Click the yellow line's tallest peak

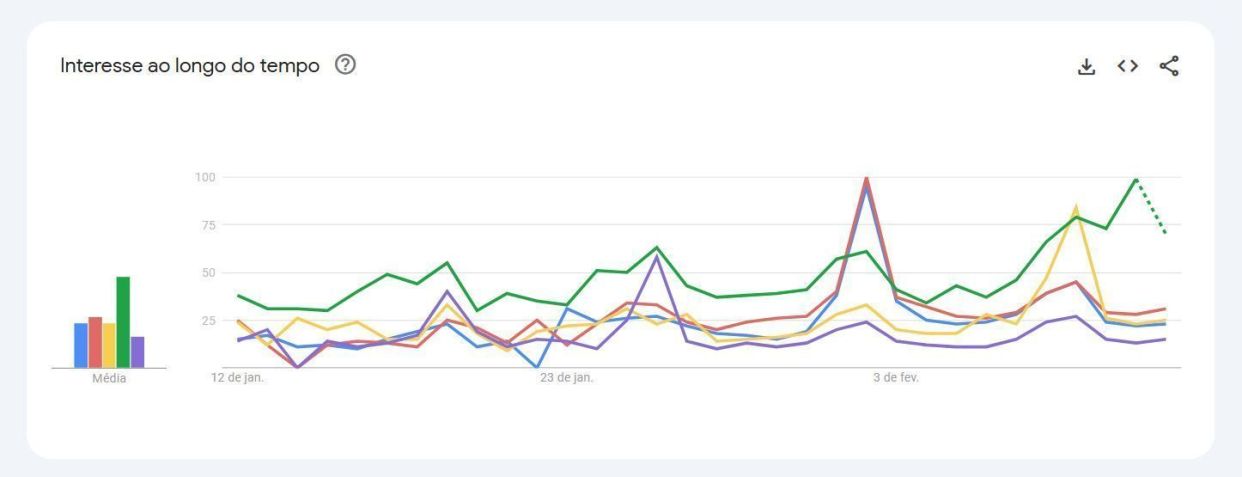[x=1076, y=207]
